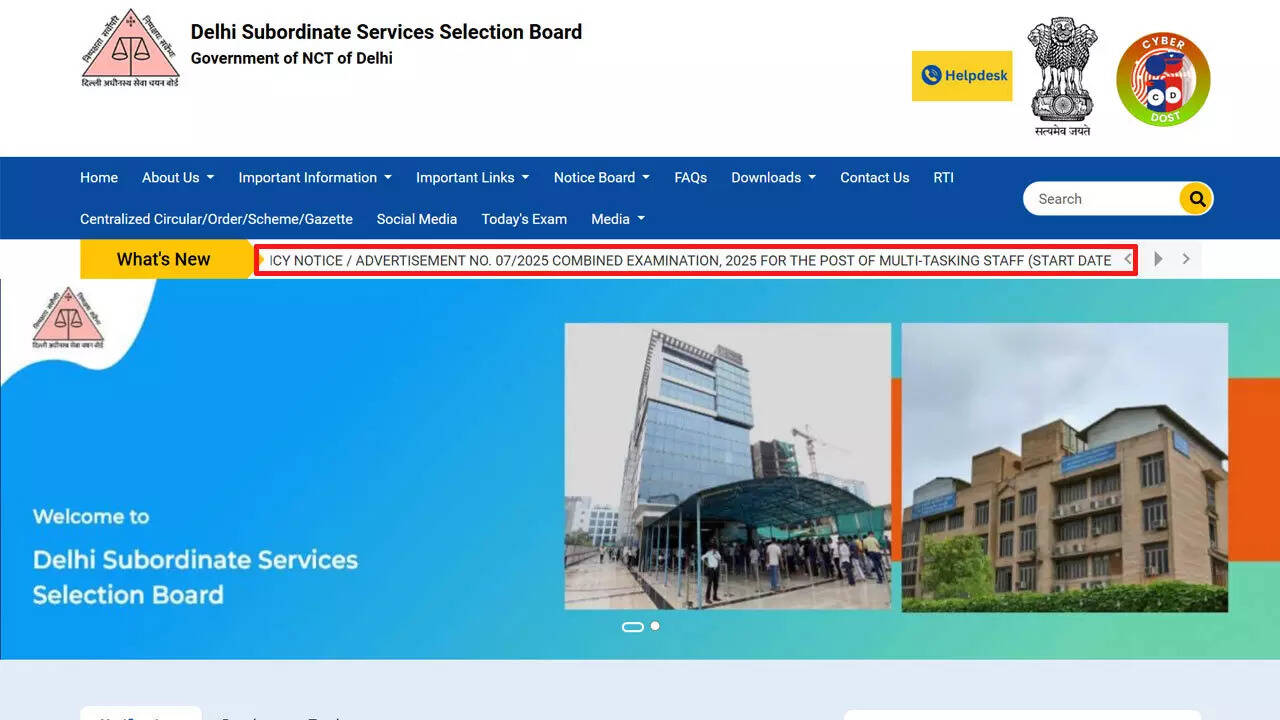Expand the Important Information dropdown
1280x720 pixels.
314,177
